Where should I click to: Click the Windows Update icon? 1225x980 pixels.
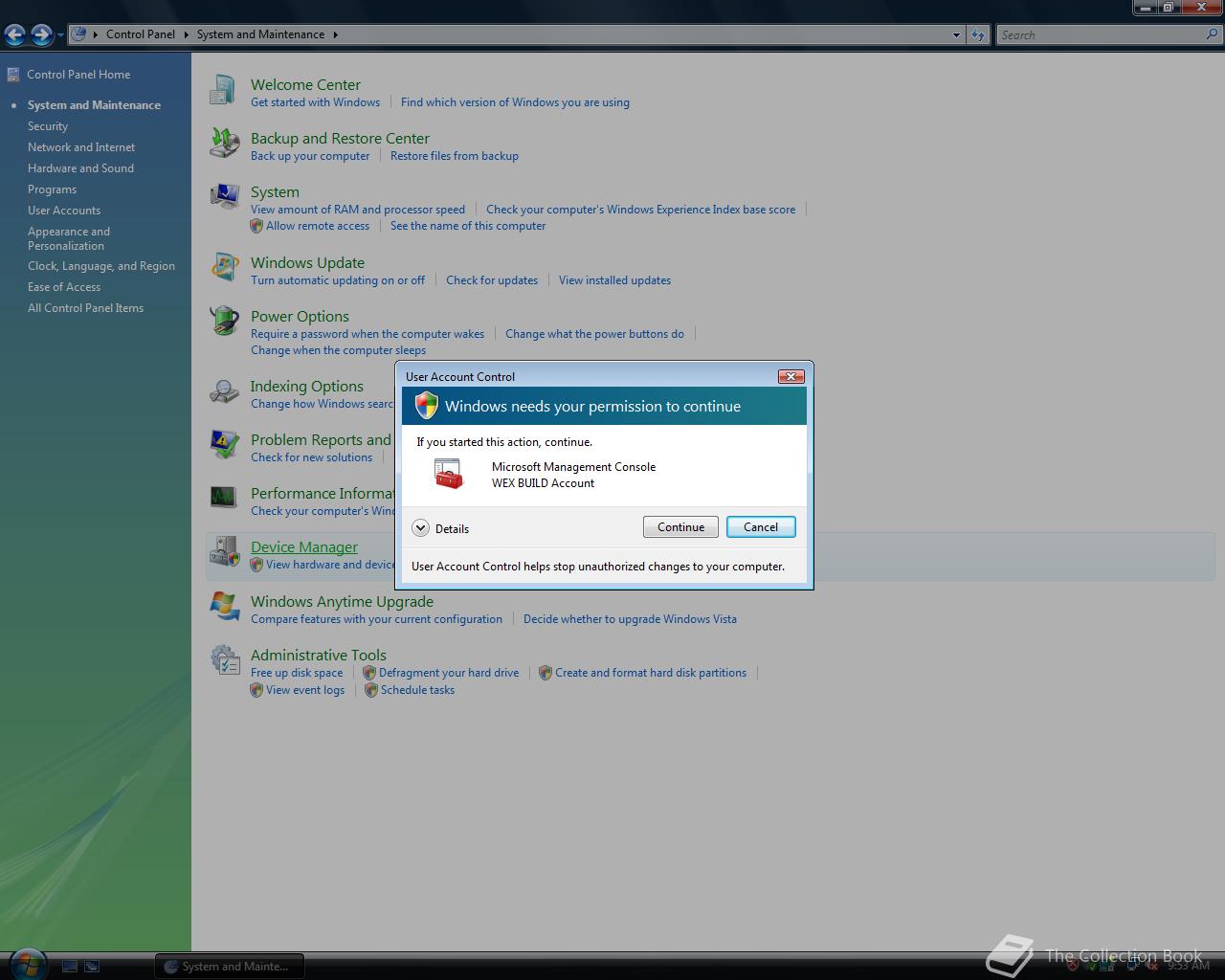click(224, 268)
